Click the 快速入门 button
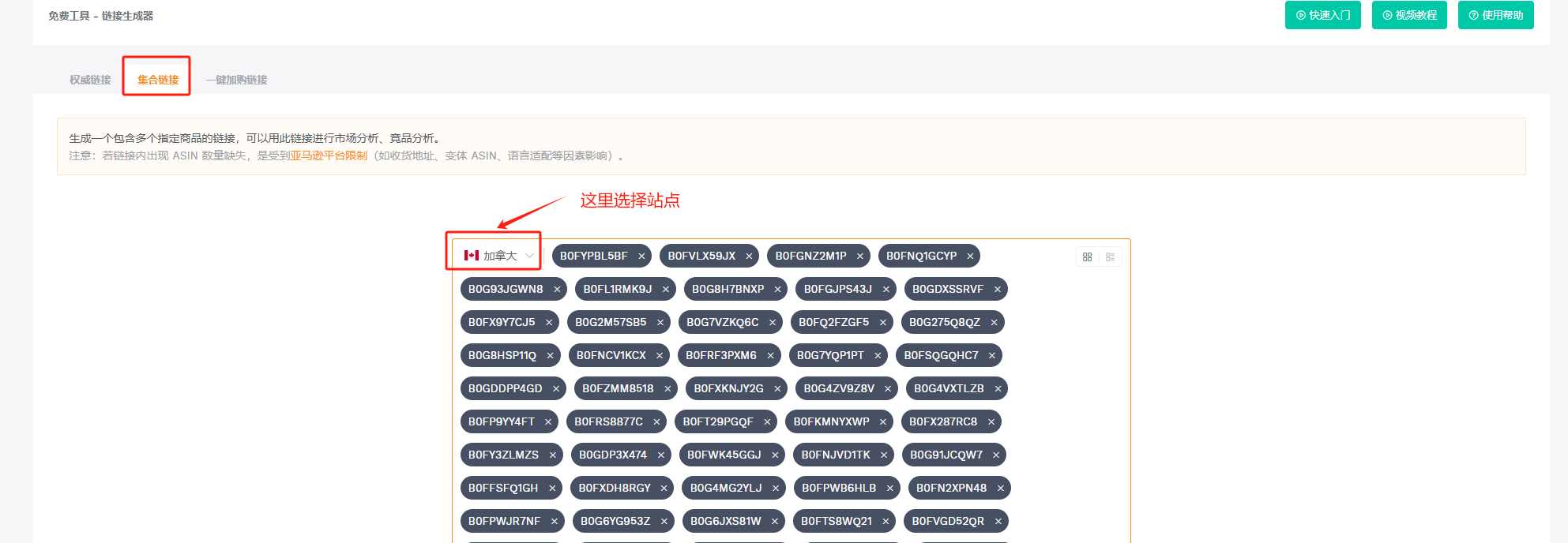 tap(1322, 15)
